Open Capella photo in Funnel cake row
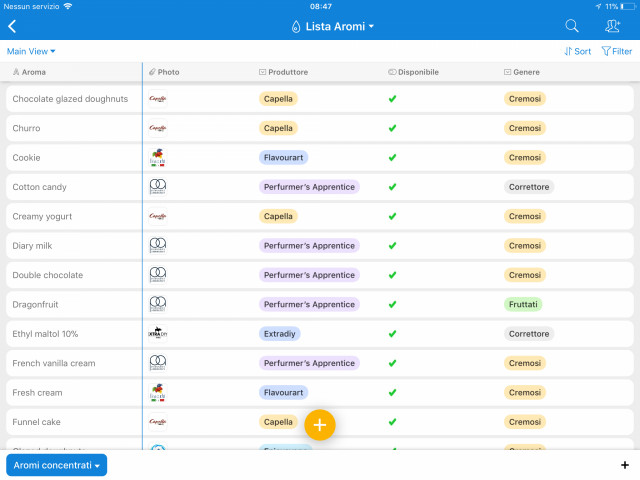The width and height of the screenshot is (640, 480). point(158,422)
